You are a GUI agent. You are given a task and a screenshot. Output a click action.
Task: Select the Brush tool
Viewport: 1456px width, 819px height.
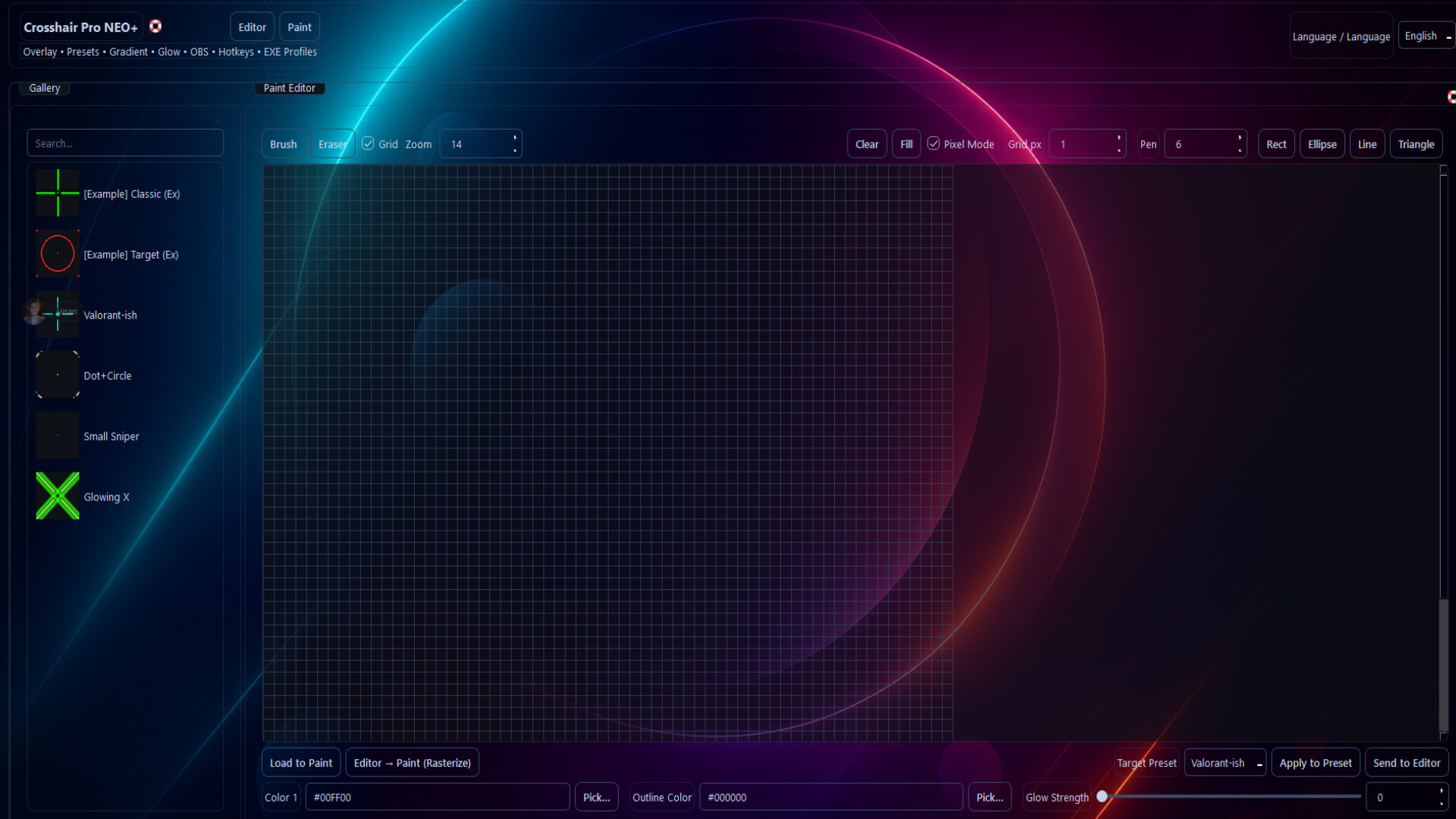point(283,143)
